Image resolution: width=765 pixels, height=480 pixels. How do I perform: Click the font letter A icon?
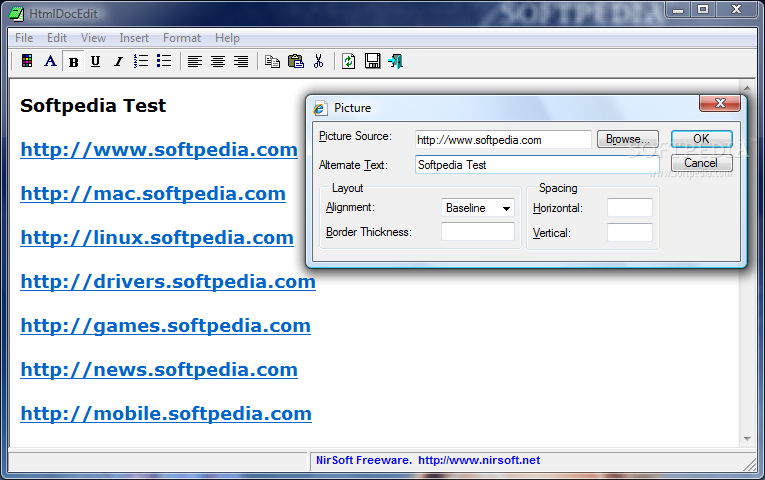pyautogui.click(x=50, y=61)
